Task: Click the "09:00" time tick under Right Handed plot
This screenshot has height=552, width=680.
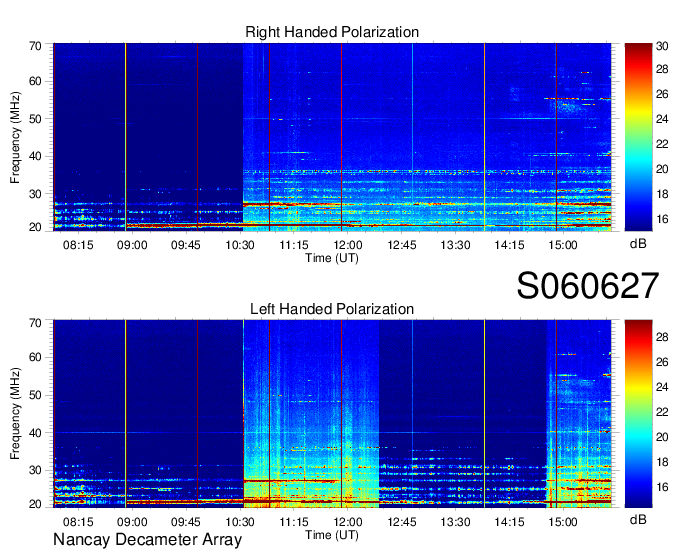Action: click(x=132, y=245)
